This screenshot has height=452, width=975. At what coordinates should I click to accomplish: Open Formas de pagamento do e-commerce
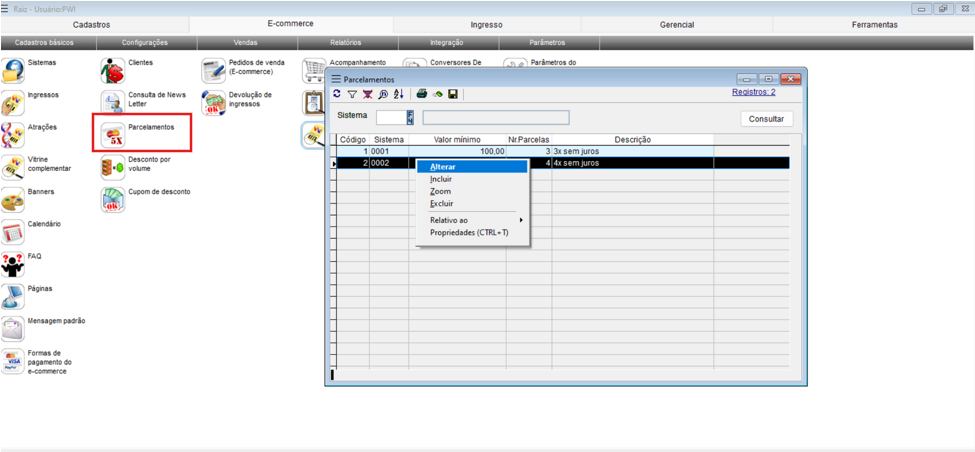[13, 361]
